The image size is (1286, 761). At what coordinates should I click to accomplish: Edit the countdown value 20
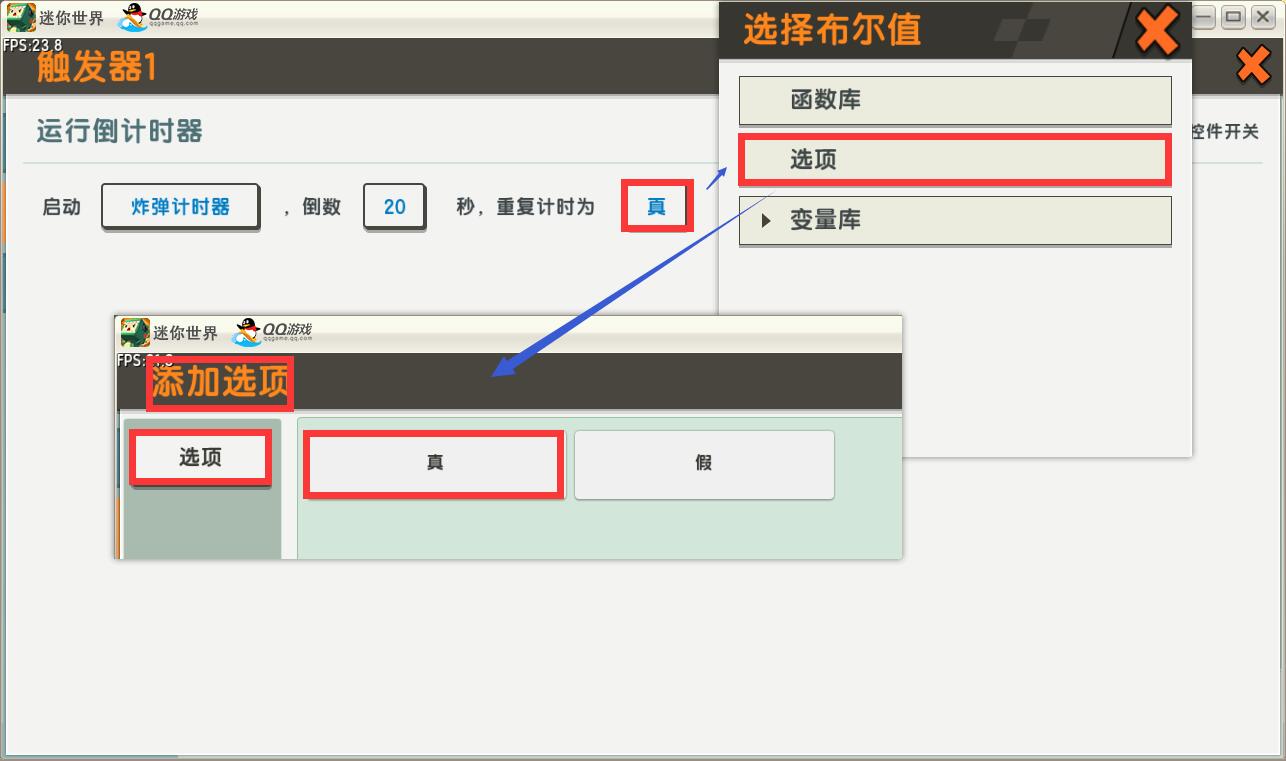coord(395,207)
